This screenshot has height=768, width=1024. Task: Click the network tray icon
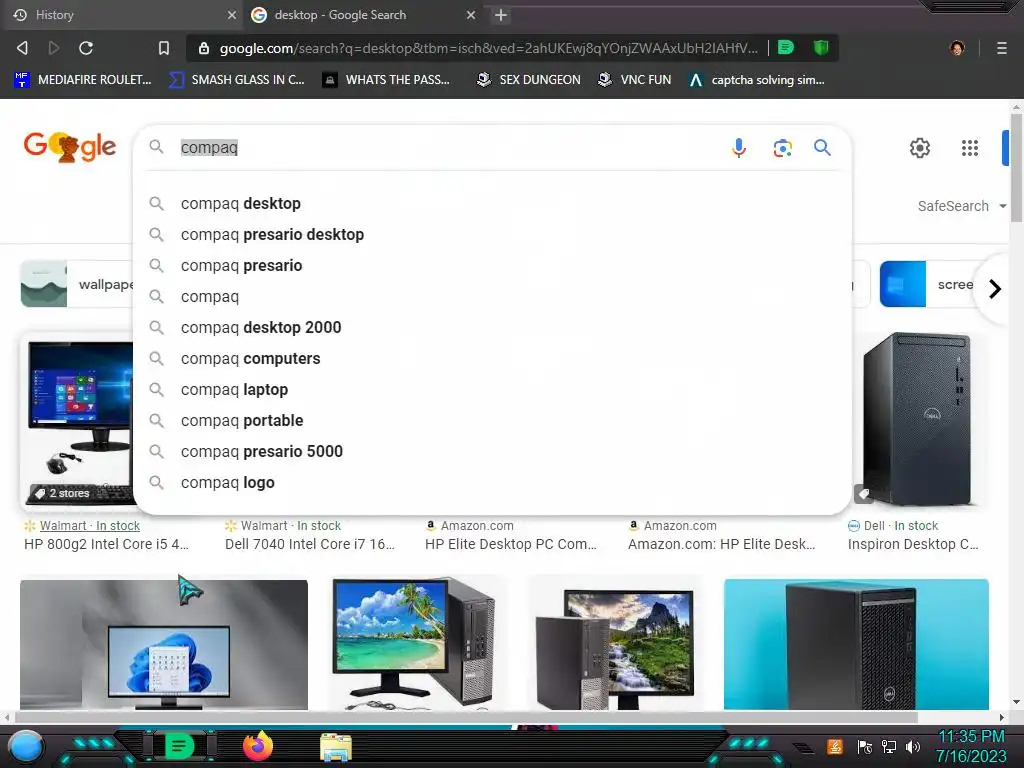pyautogui.click(x=889, y=746)
